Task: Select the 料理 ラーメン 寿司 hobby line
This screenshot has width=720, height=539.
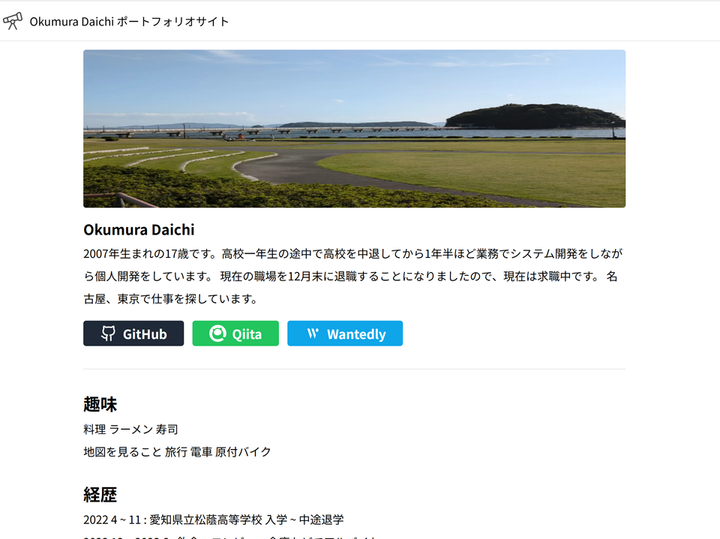Action: coord(130,429)
